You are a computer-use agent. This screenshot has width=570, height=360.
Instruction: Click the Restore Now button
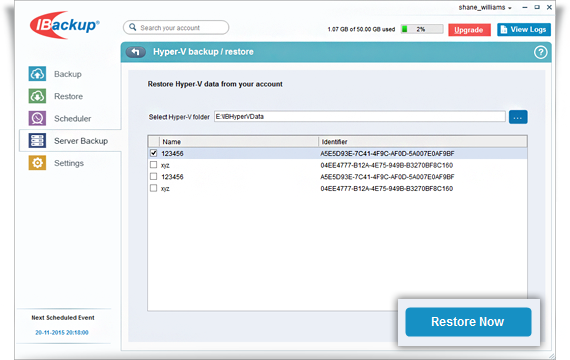[468, 322]
